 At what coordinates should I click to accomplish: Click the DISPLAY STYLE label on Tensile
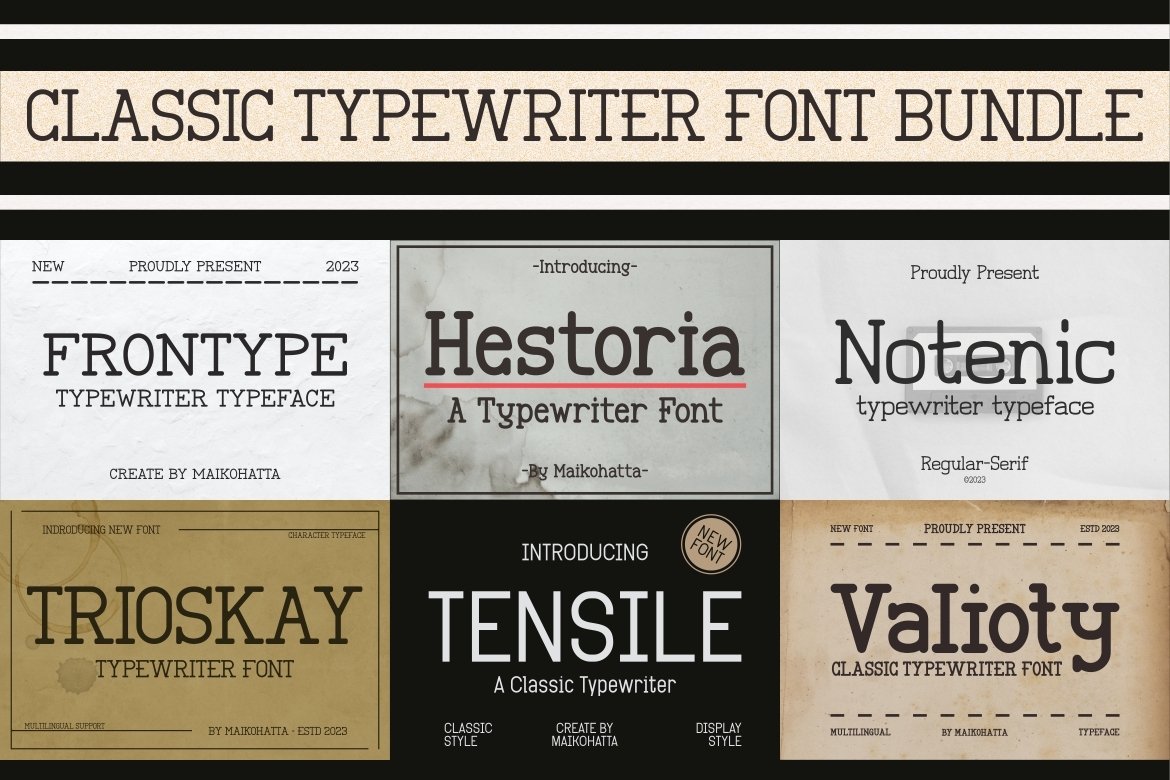[718, 735]
